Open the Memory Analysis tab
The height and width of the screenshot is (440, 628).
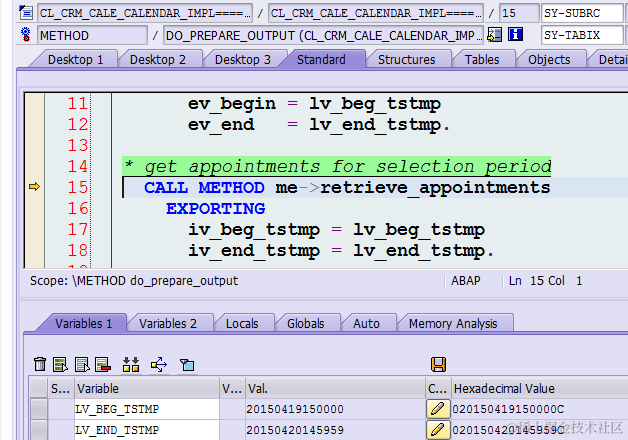[453, 323]
